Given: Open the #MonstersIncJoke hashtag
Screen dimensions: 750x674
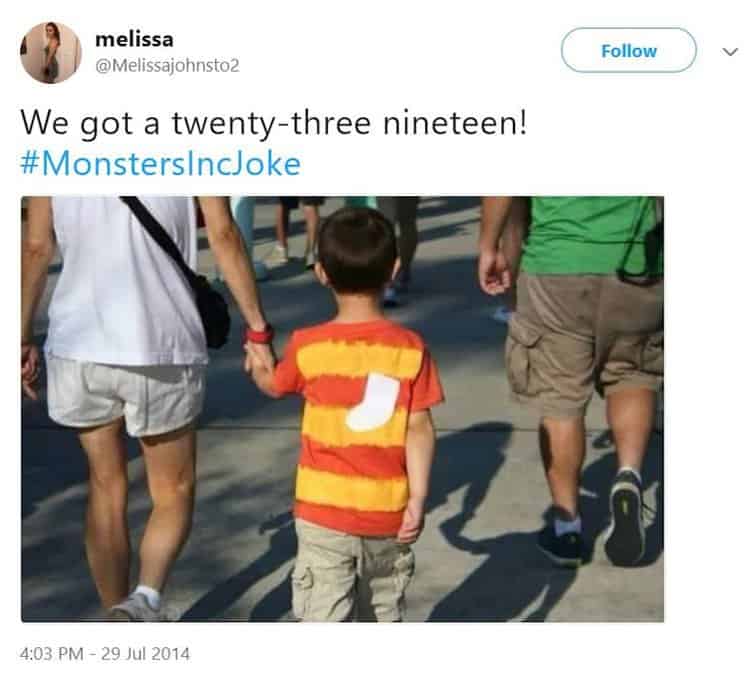Looking at the screenshot, I should [x=161, y=164].
